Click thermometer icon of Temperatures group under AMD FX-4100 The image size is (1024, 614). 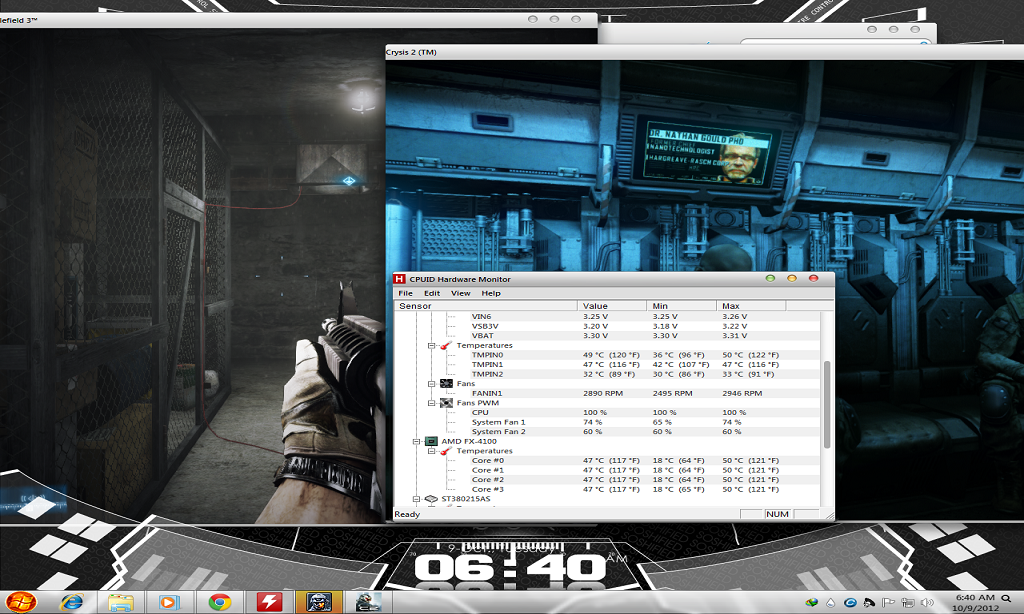pyautogui.click(x=447, y=451)
